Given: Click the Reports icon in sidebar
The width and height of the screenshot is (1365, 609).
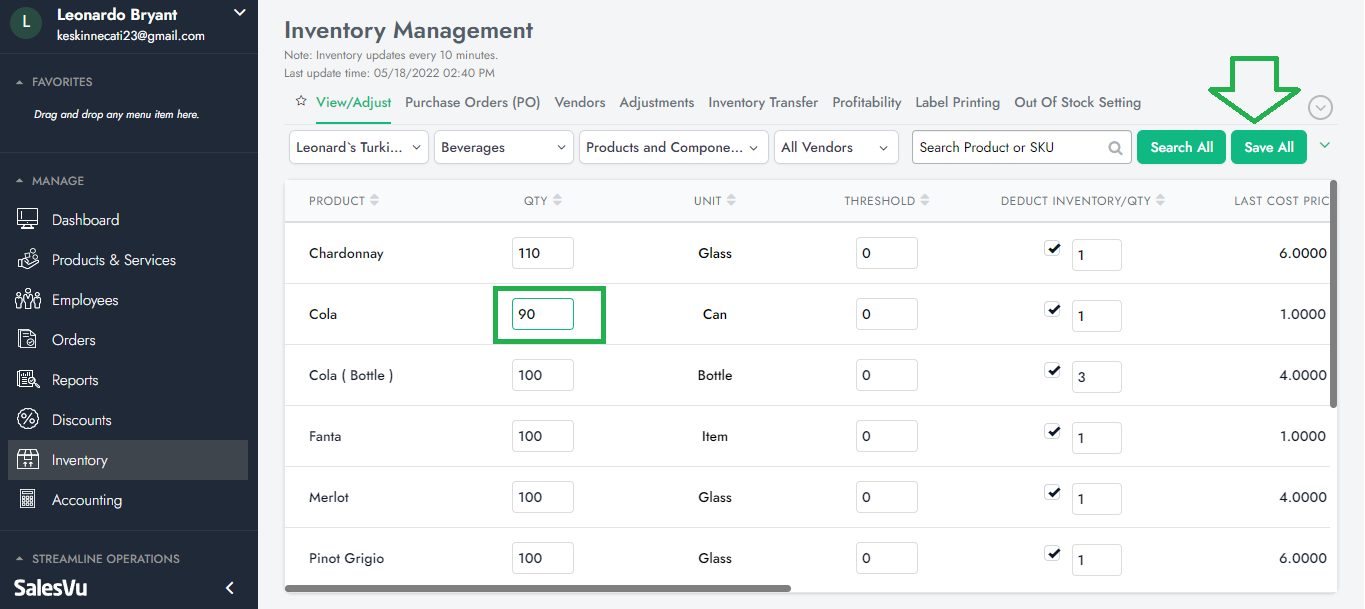Looking at the screenshot, I should 28,380.
